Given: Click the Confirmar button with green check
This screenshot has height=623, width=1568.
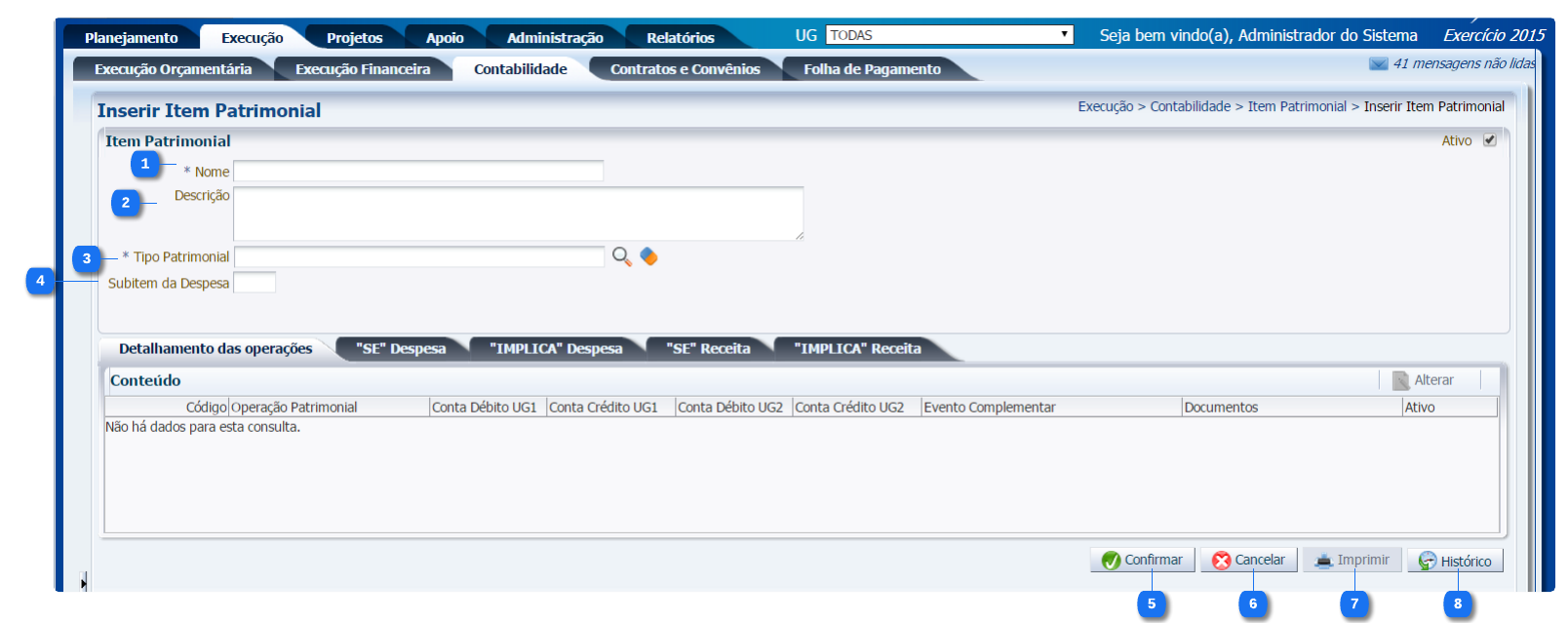Looking at the screenshot, I should click(x=1142, y=561).
